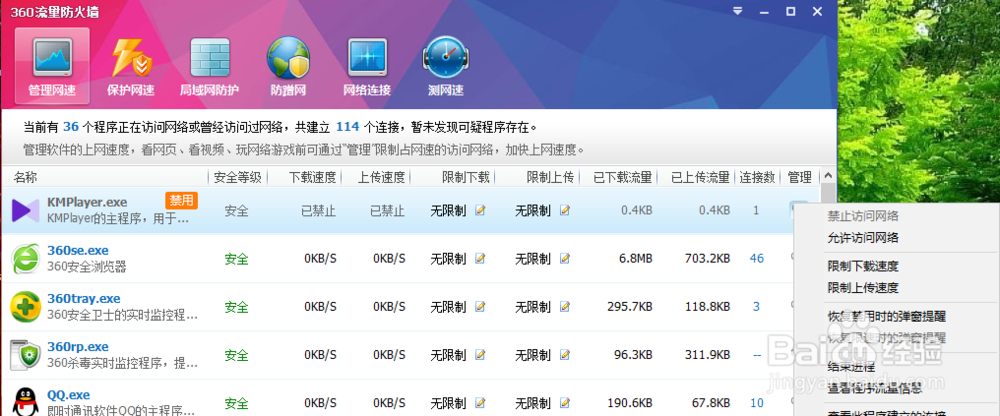Choose 限制下载速度 menu entry

click(x=863, y=266)
